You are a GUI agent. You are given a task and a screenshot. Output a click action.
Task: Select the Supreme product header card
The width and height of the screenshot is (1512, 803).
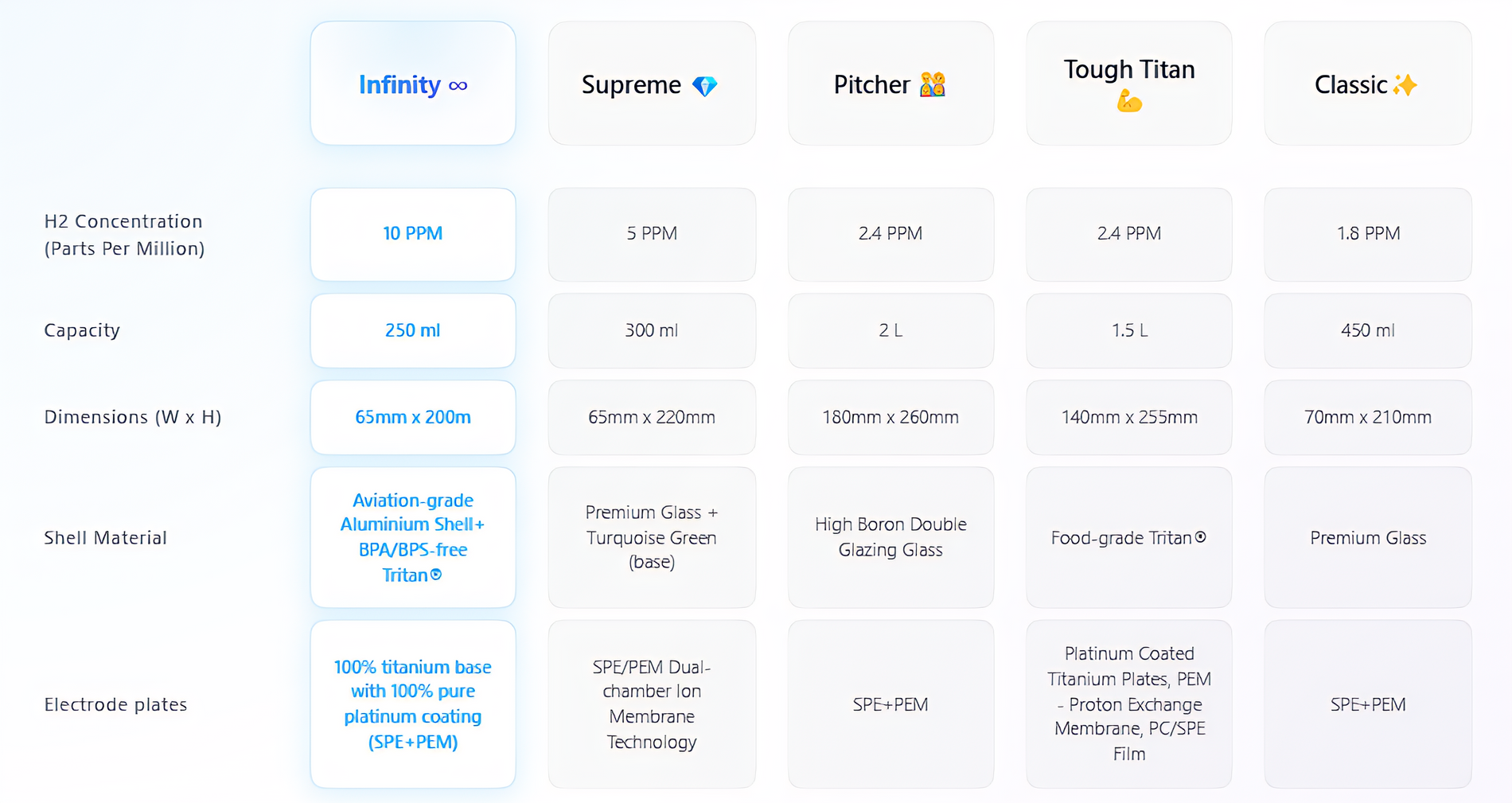click(x=652, y=84)
